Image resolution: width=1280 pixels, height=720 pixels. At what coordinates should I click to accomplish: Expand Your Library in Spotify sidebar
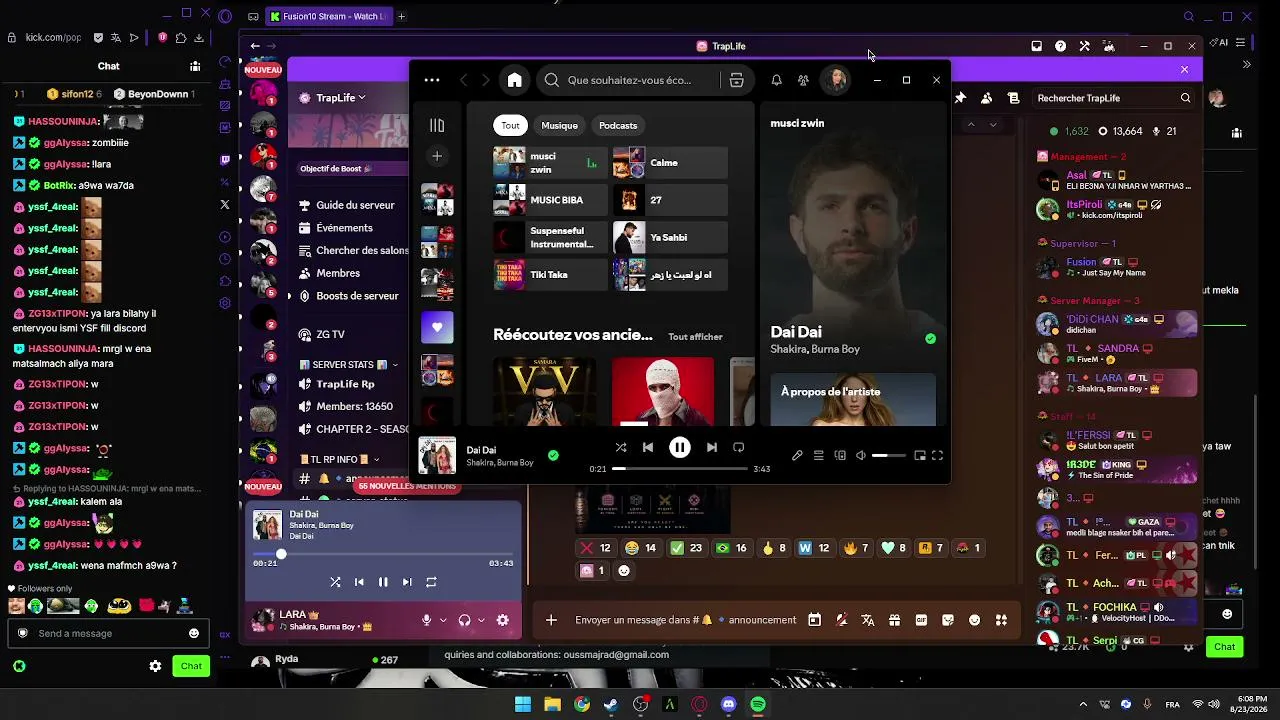tap(437, 125)
